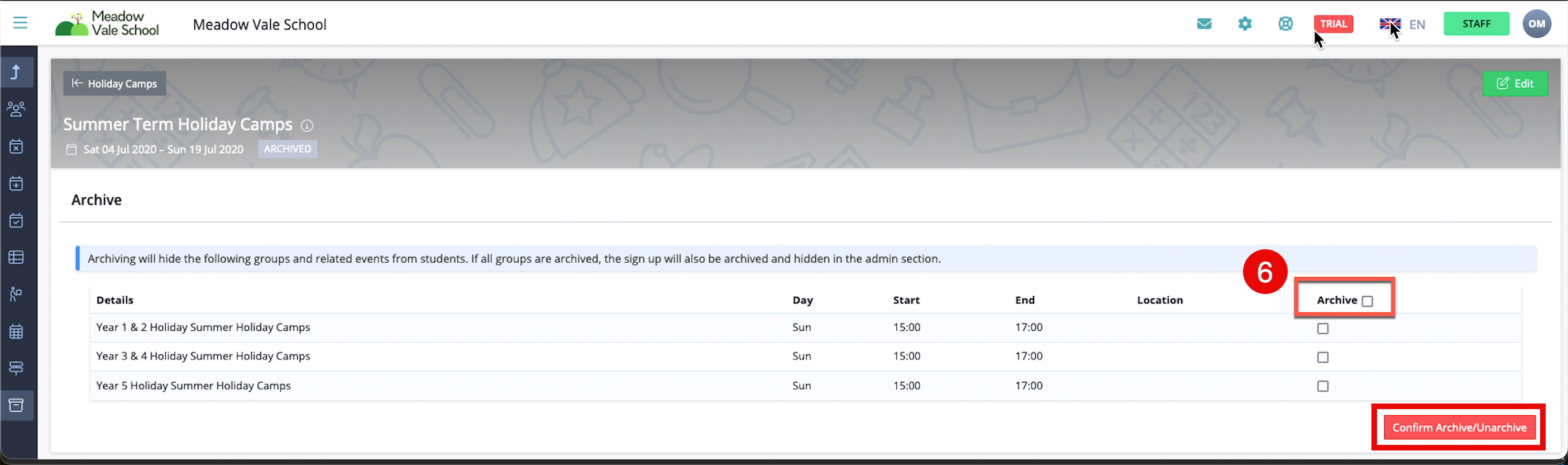Click the help lifebuoy icon
The width and height of the screenshot is (1568, 465).
coord(1285,24)
